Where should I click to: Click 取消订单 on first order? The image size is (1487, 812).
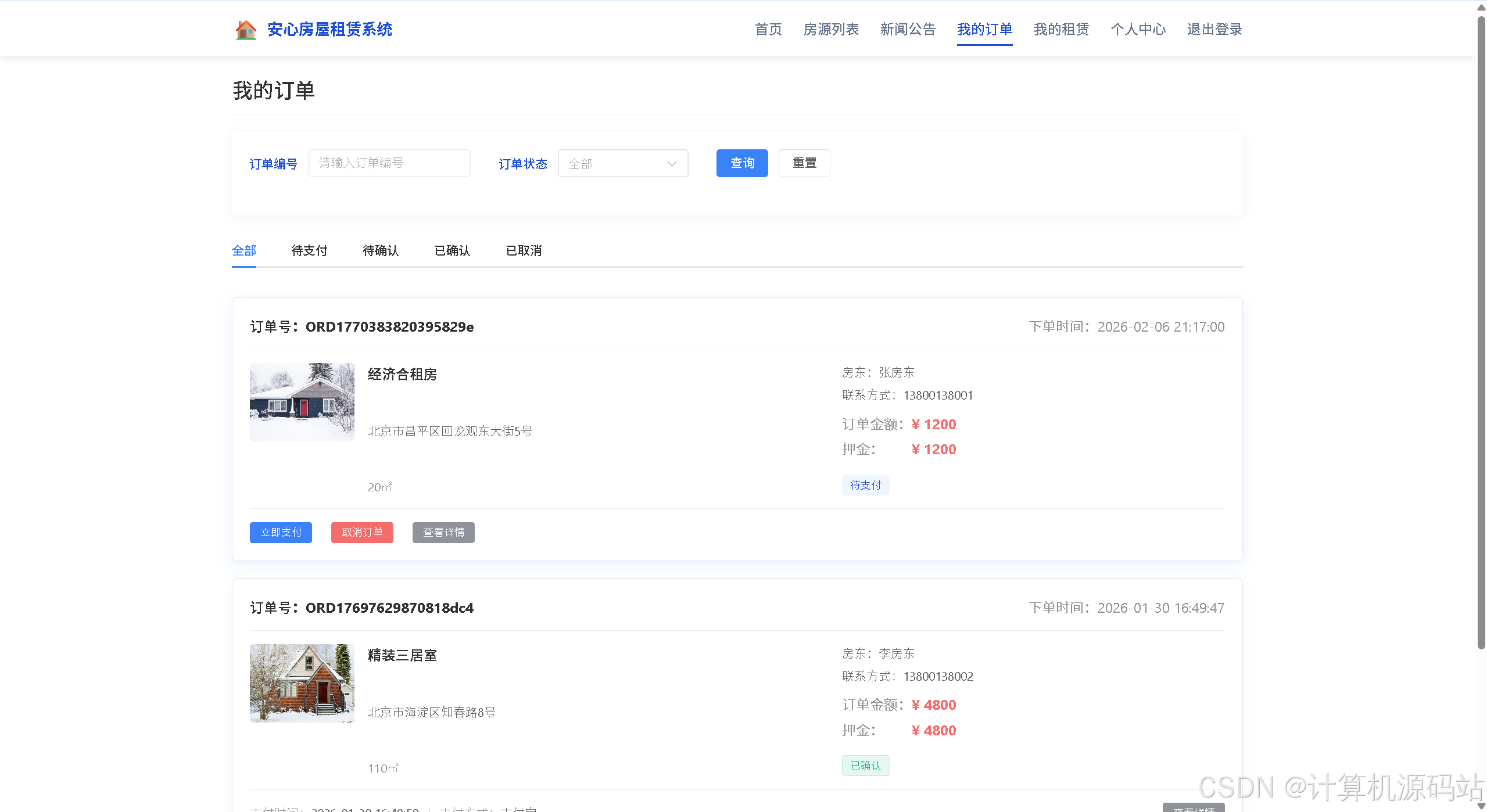(x=362, y=533)
